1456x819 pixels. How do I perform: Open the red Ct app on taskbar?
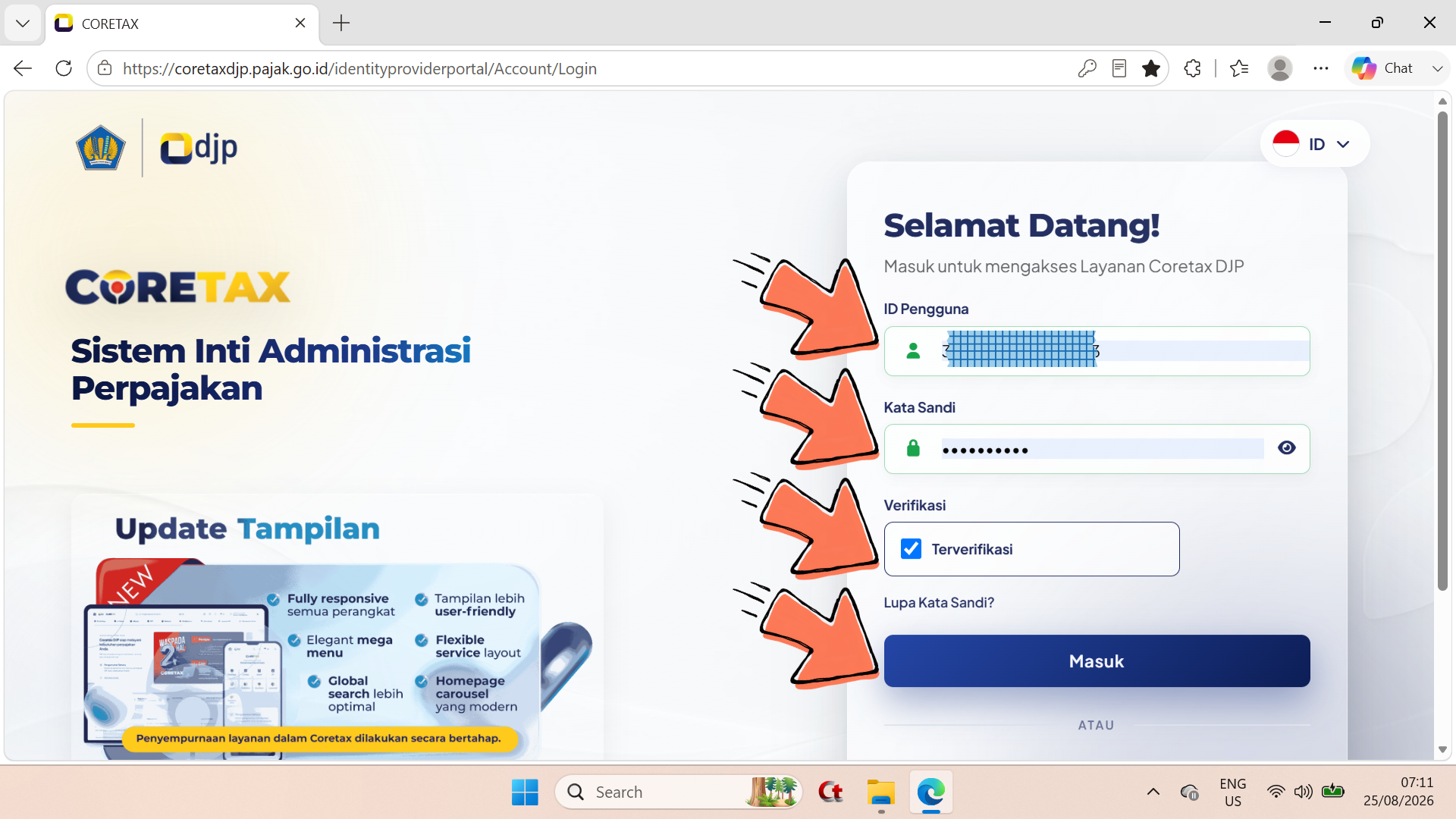pyautogui.click(x=831, y=792)
